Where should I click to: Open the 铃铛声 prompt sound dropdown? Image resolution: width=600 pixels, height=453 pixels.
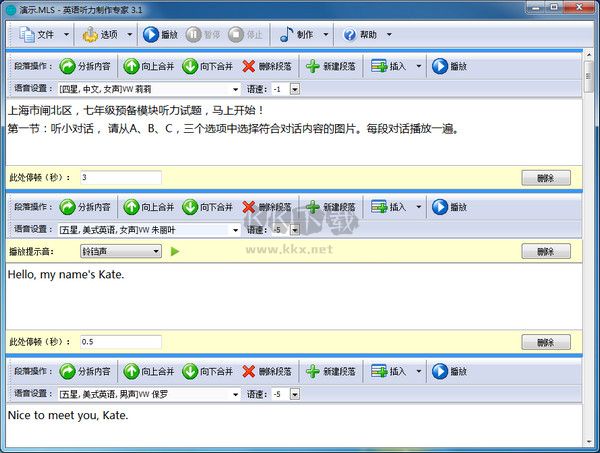[x=121, y=251]
